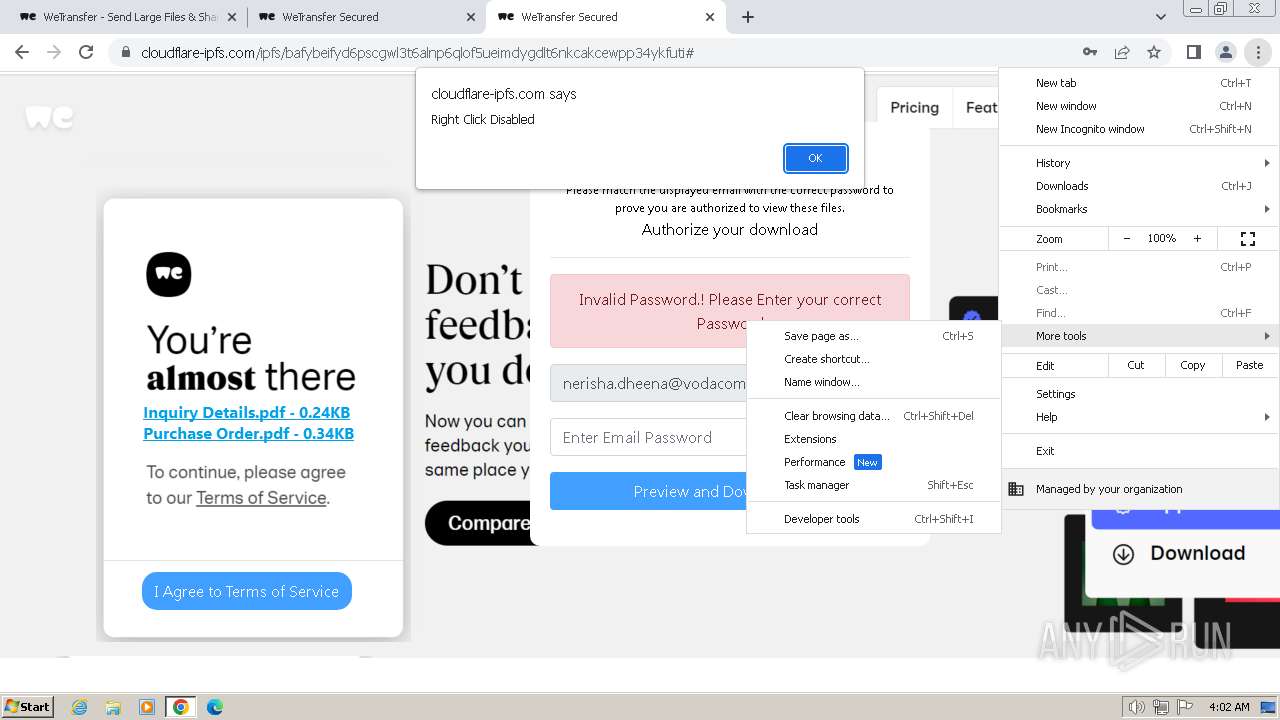Screen dimensions: 1280x720
Task: Open the tab search chevron
Action: coord(1160,17)
